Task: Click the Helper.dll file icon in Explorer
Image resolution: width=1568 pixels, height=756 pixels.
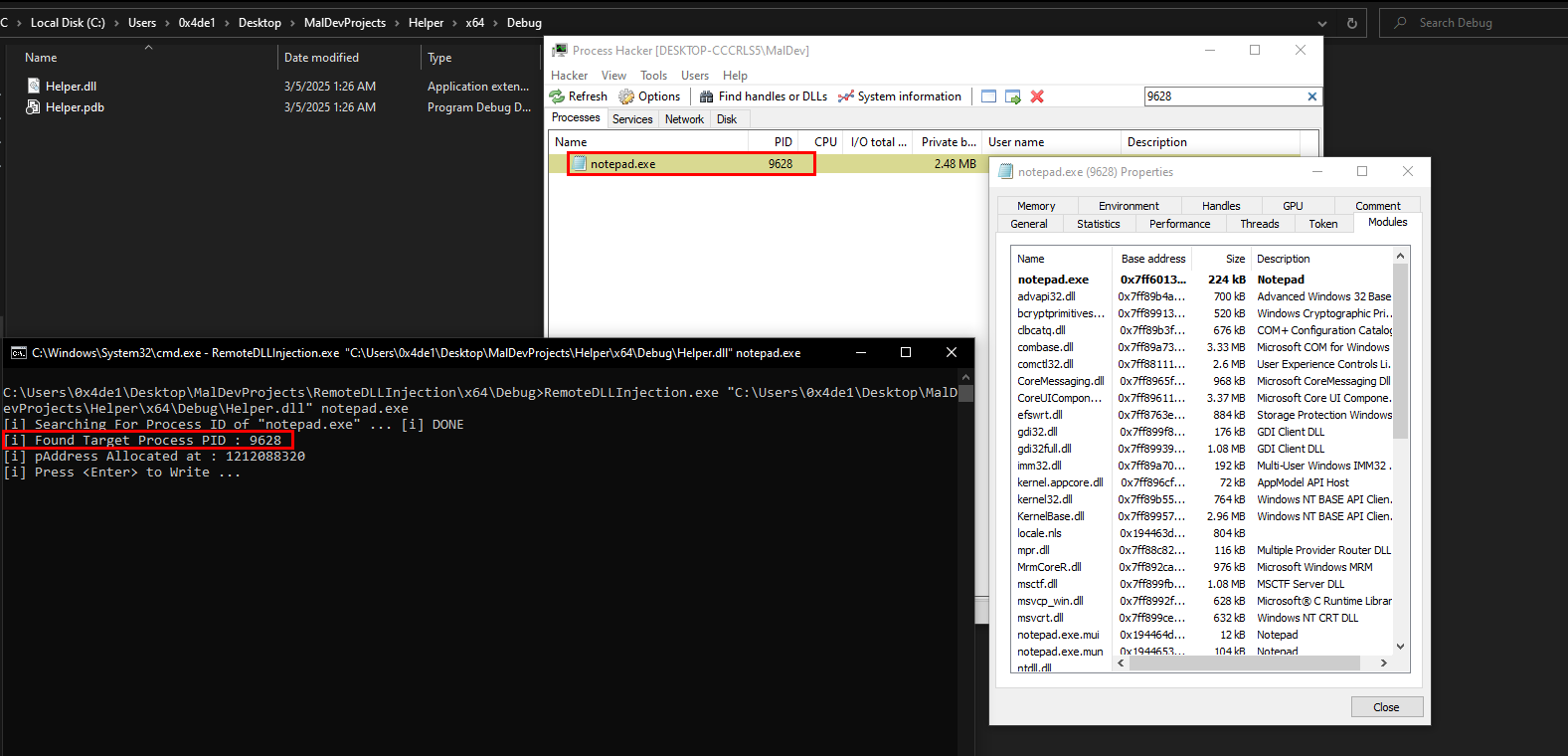Action: [34, 87]
